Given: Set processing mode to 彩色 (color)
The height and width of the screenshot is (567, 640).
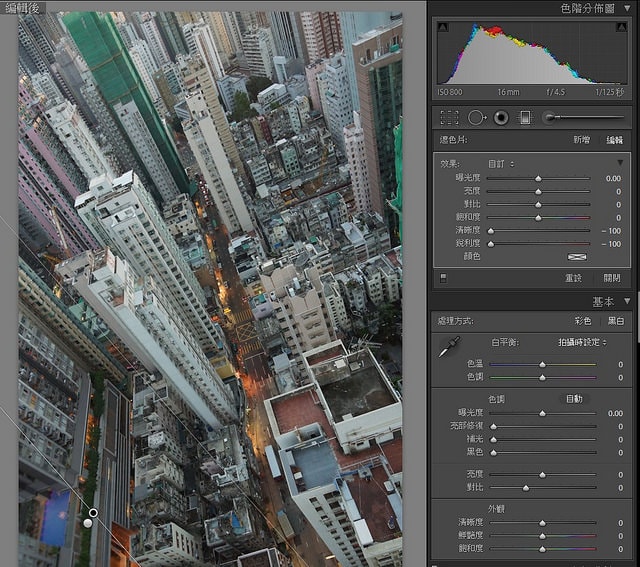Looking at the screenshot, I should pyautogui.click(x=583, y=321).
